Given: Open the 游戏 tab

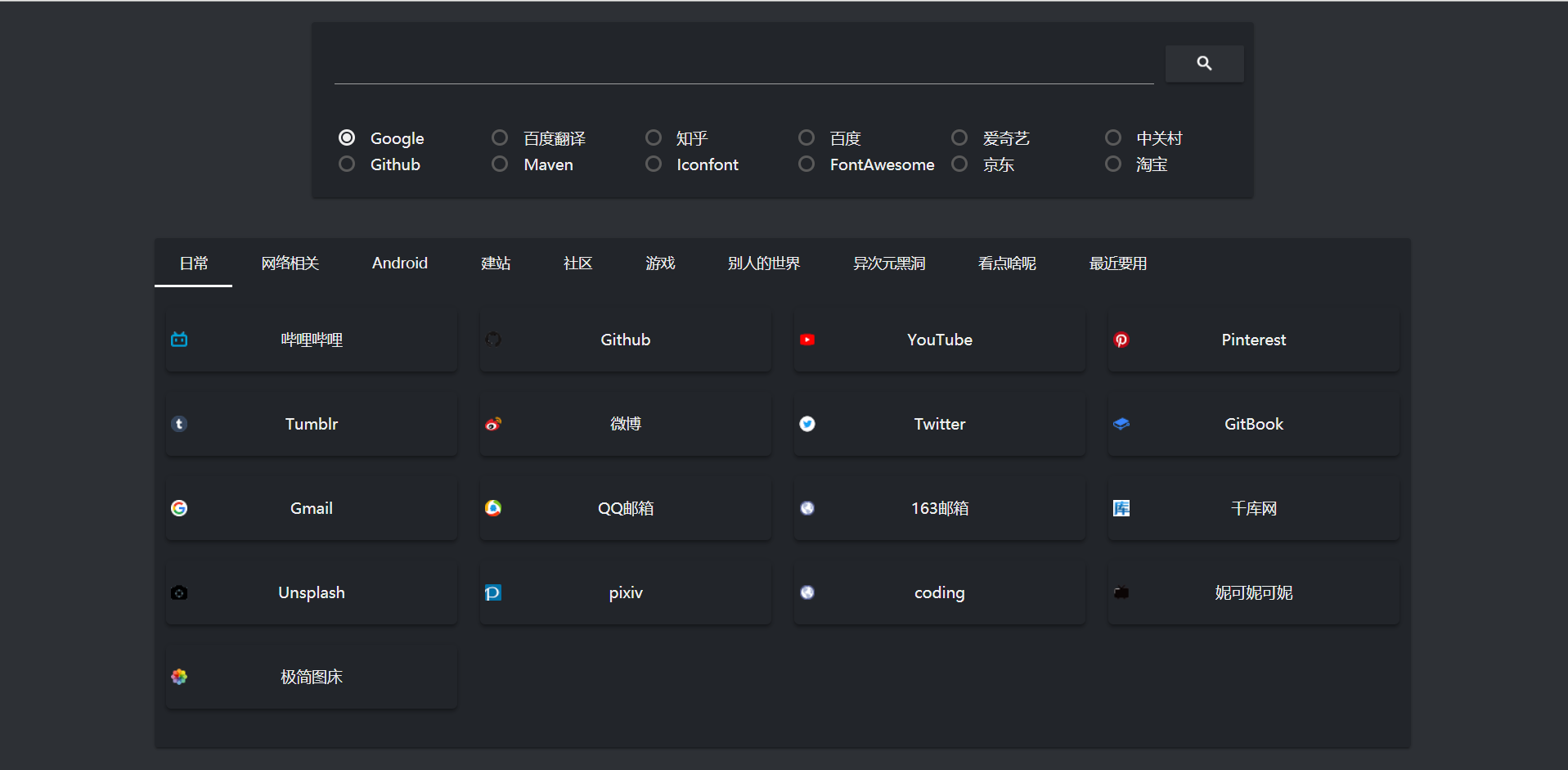Looking at the screenshot, I should tap(660, 263).
